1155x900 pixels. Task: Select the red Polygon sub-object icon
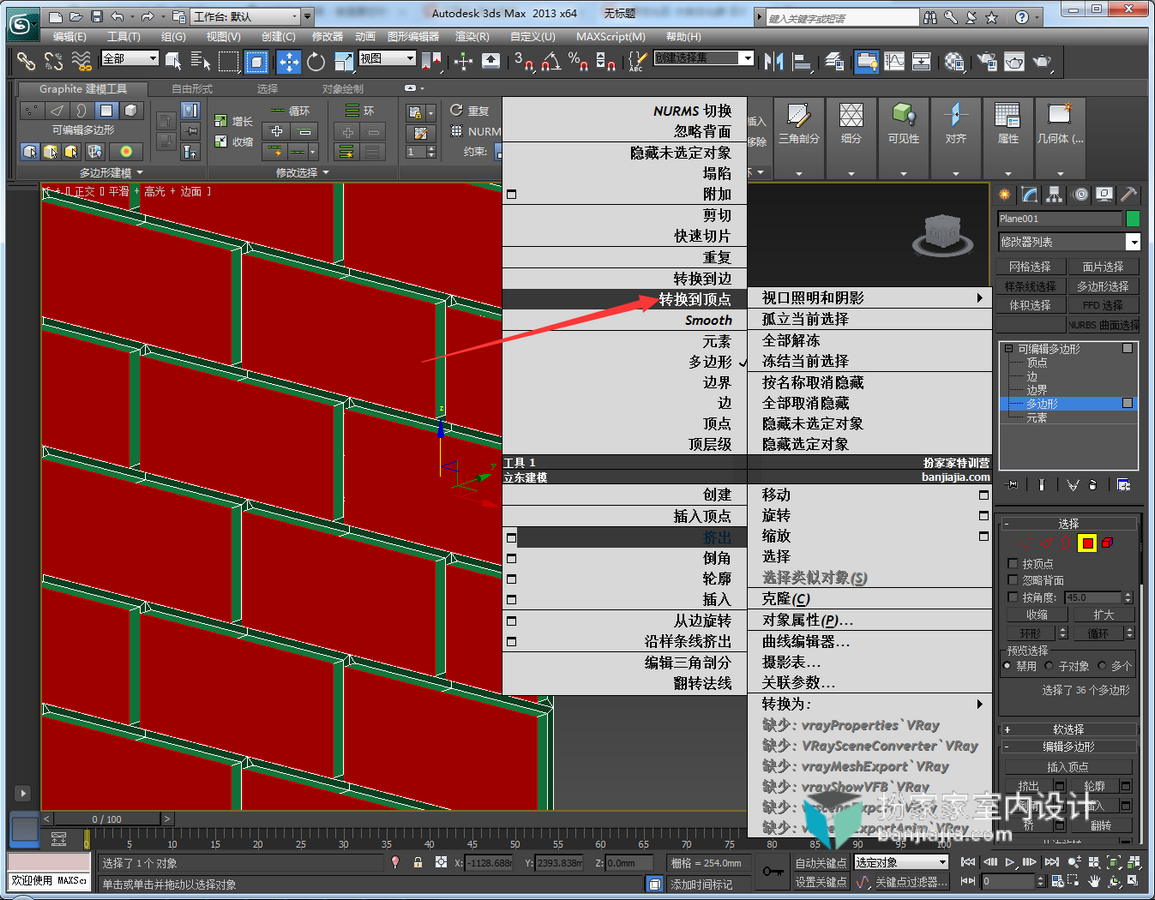click(x=1087, y=544)
